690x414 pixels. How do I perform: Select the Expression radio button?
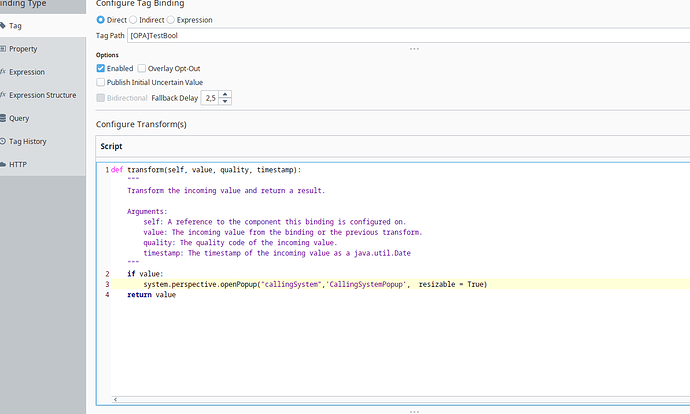(x=171, y=20)
